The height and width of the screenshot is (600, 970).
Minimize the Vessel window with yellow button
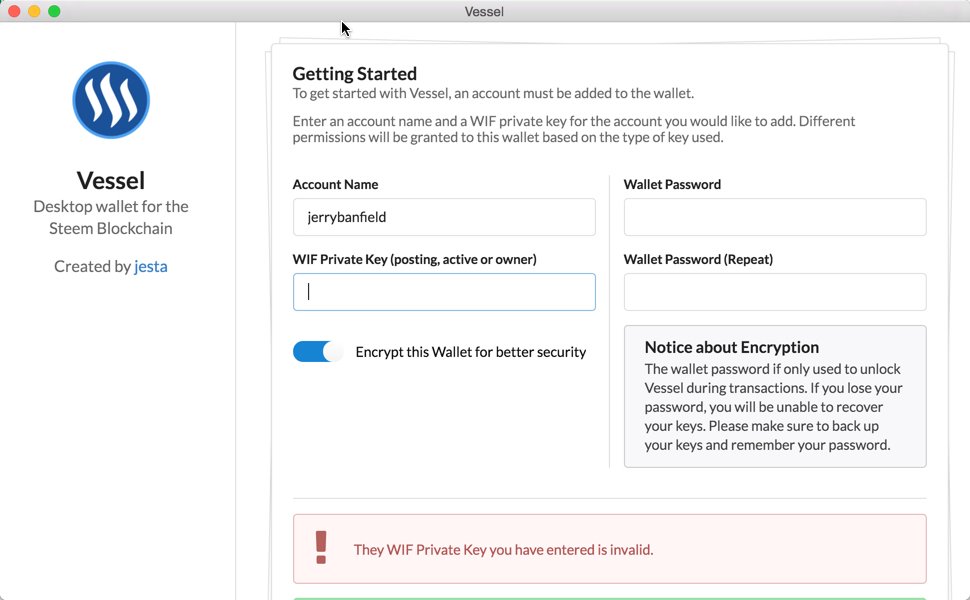click(34, 11)
